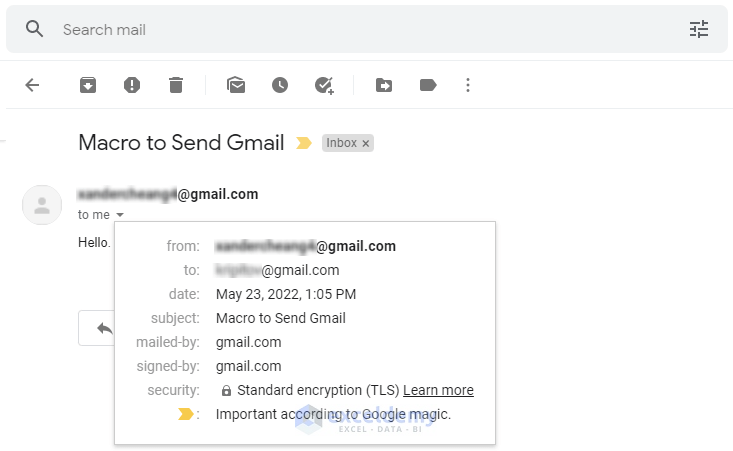Remove the Inbox label
The image size is (733, 451).
click(x=366, y=144)
